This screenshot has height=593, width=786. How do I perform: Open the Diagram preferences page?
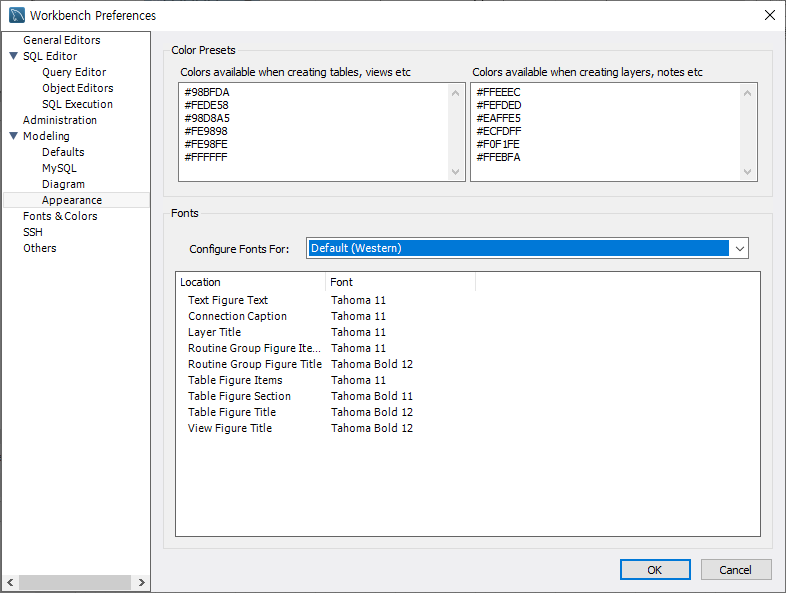click(63, 184)
